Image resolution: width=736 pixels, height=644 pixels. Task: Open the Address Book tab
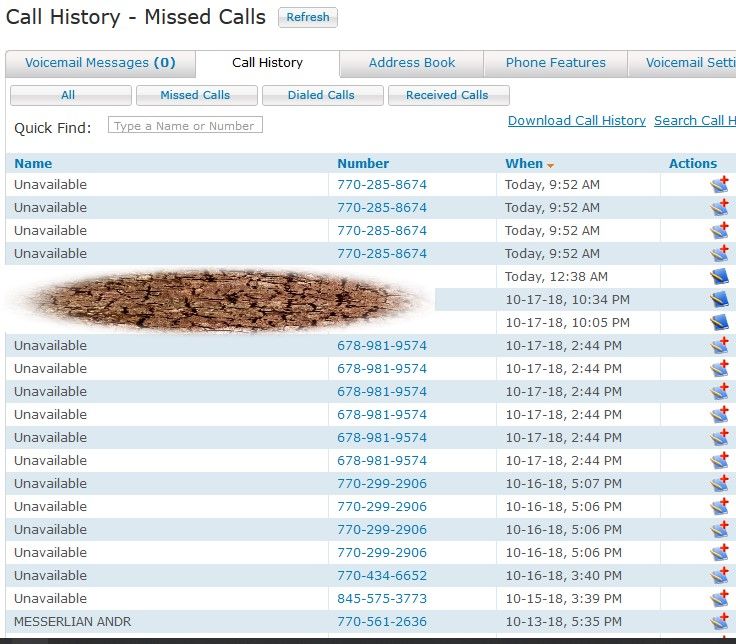412,63
